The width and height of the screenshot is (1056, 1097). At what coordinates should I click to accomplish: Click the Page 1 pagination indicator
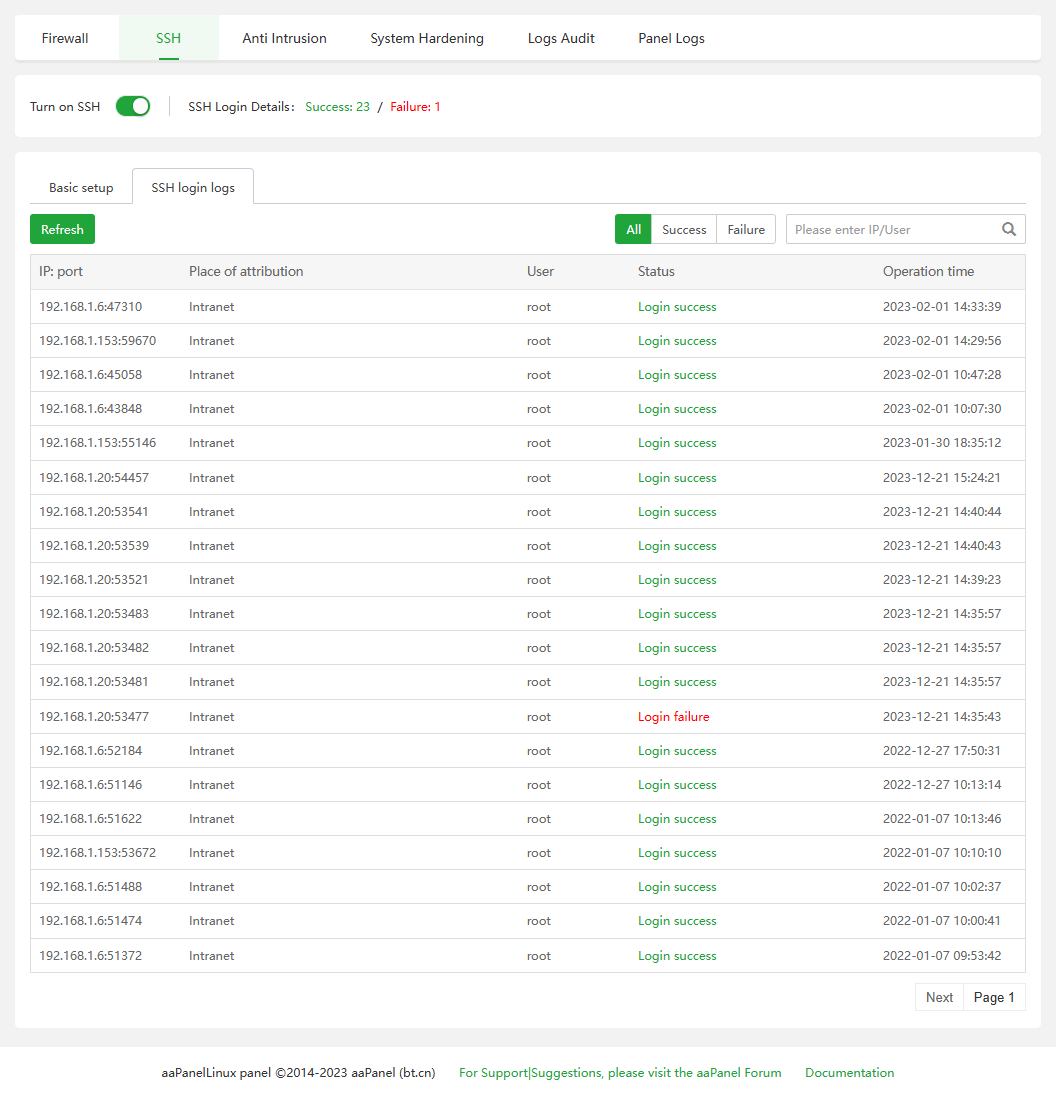[x=994, y=997]
